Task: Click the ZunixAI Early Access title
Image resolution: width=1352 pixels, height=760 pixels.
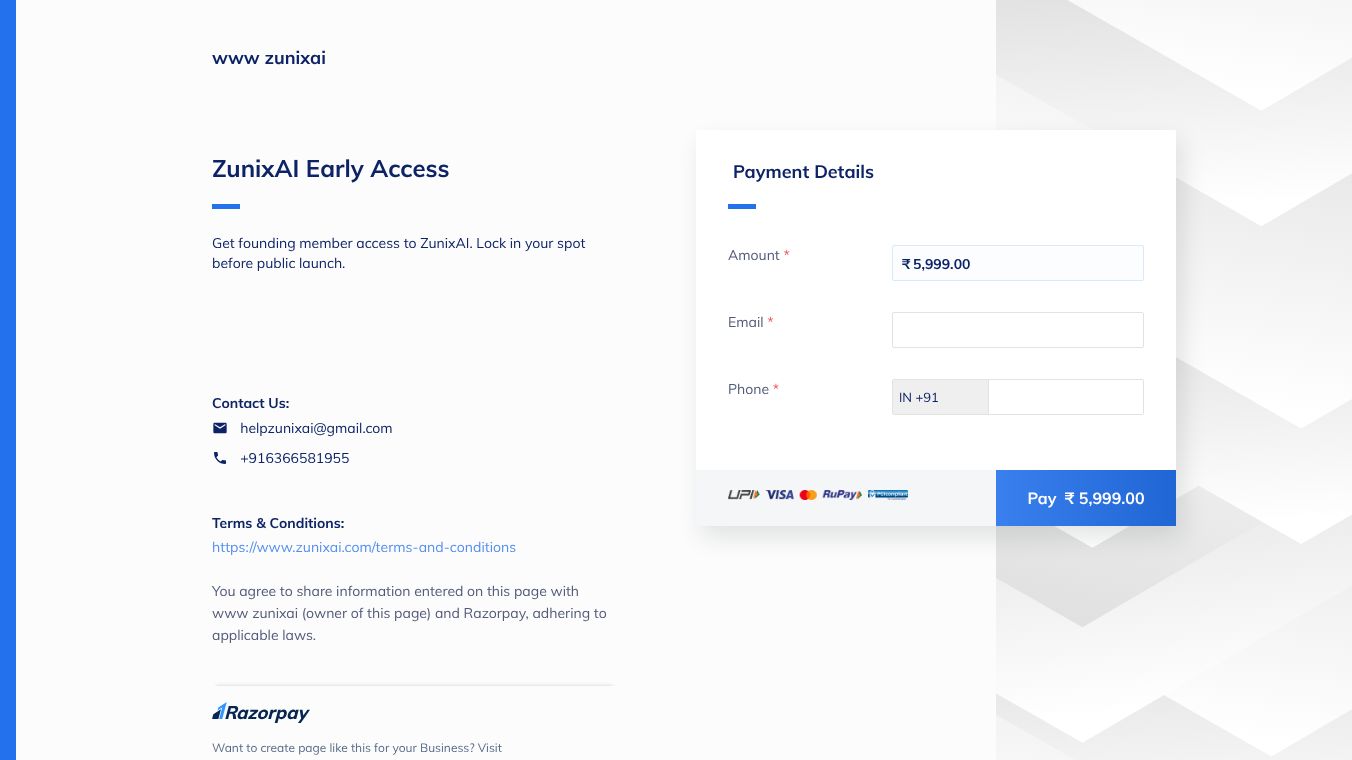Action: coord(330,169)
